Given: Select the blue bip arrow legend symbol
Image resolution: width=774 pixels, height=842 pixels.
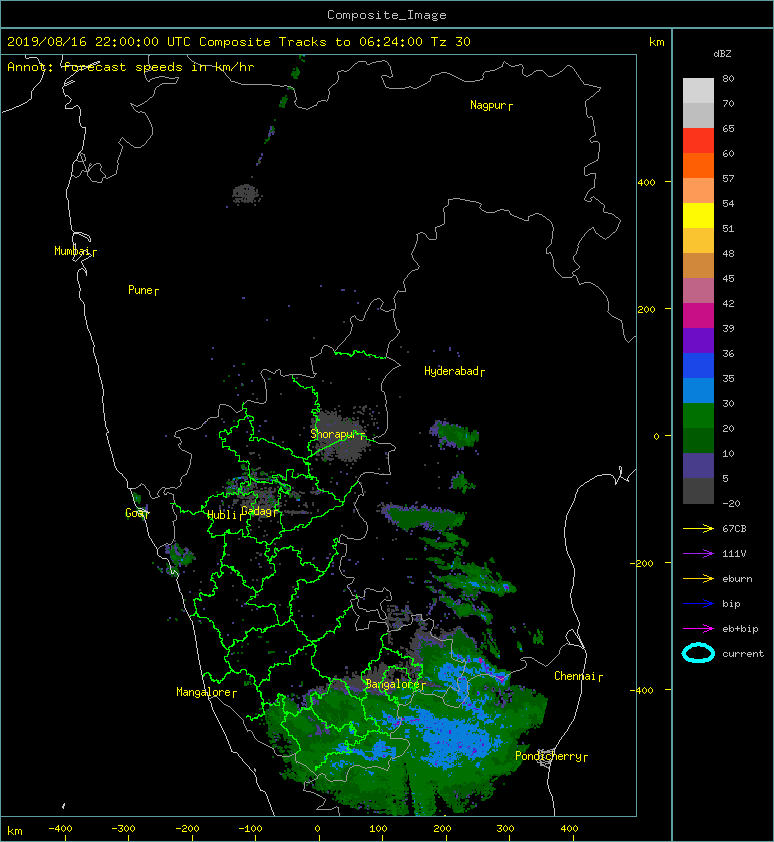Looking at the screenshot, I should [698, 604].
